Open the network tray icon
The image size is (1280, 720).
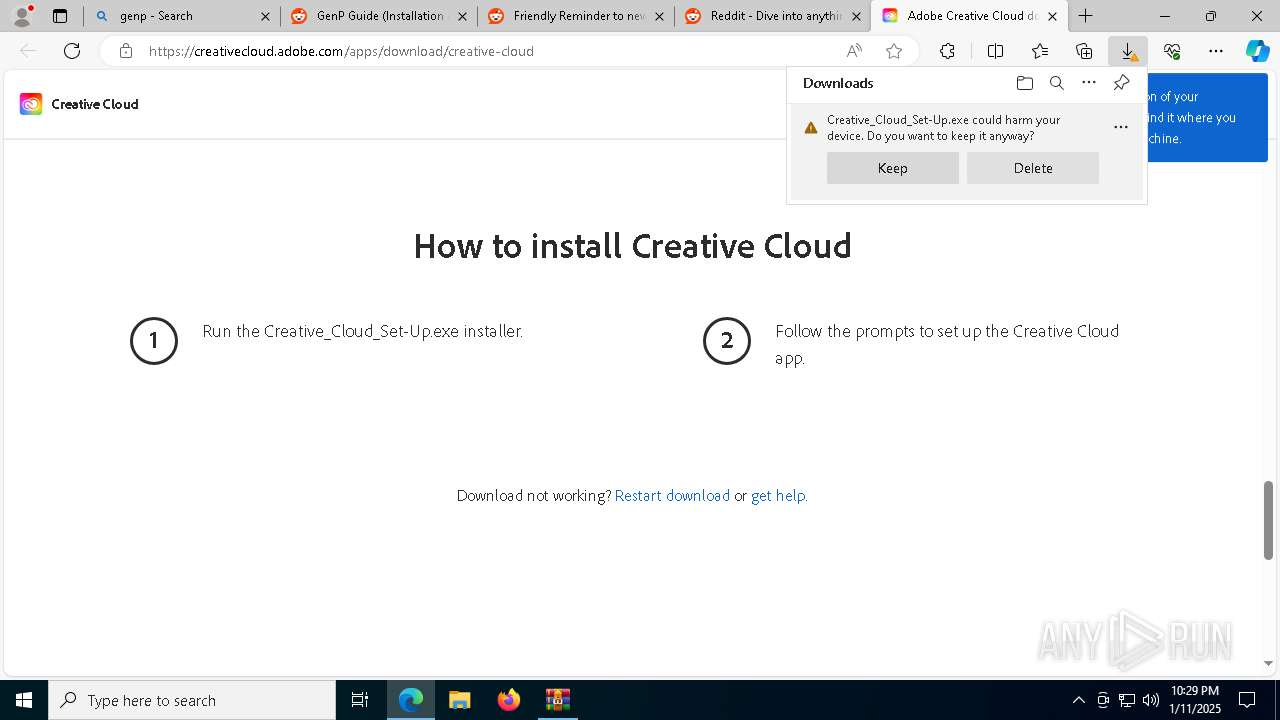[1126, 700]
